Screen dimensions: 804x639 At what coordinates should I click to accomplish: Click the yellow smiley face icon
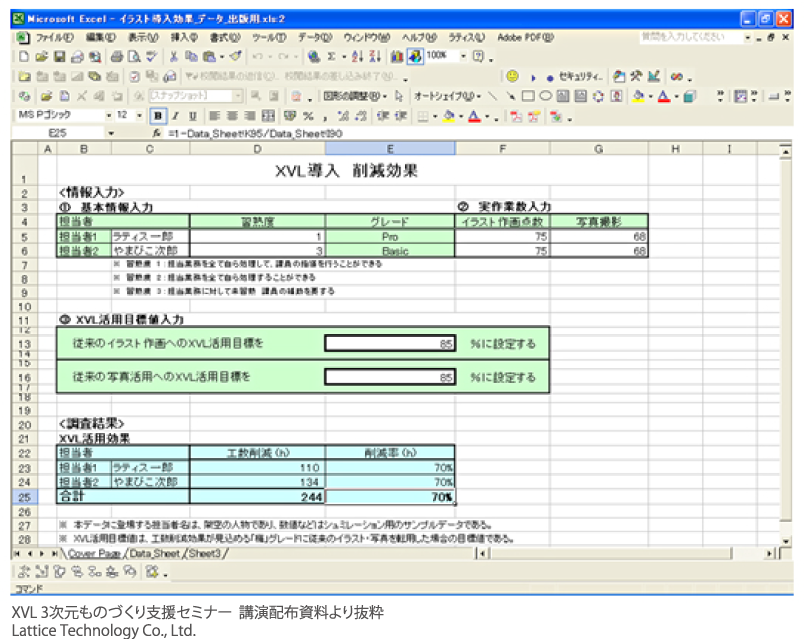click(x=512, y=76)
